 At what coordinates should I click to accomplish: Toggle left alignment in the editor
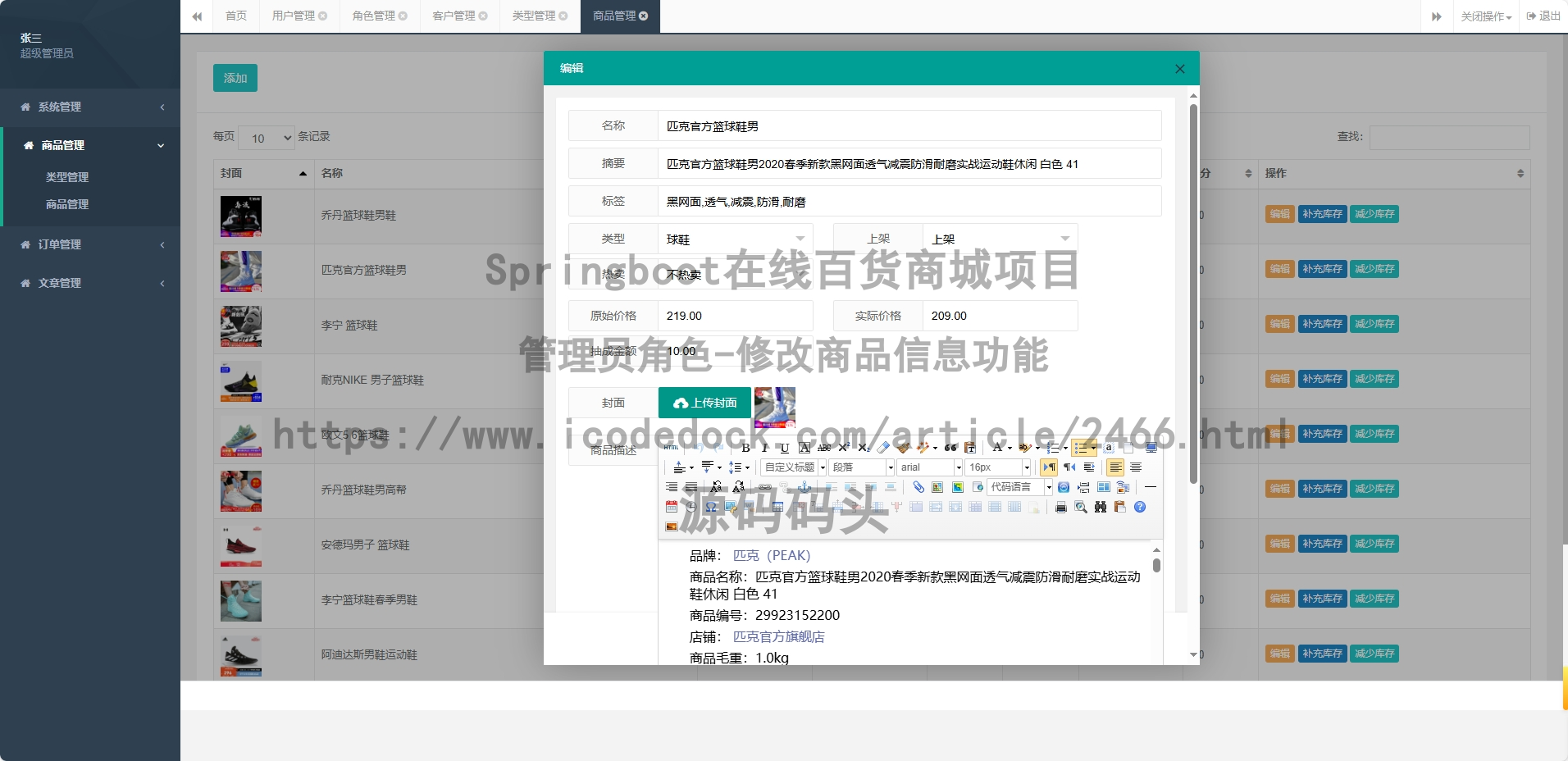pyautogui.click(x=1115, y=467)
